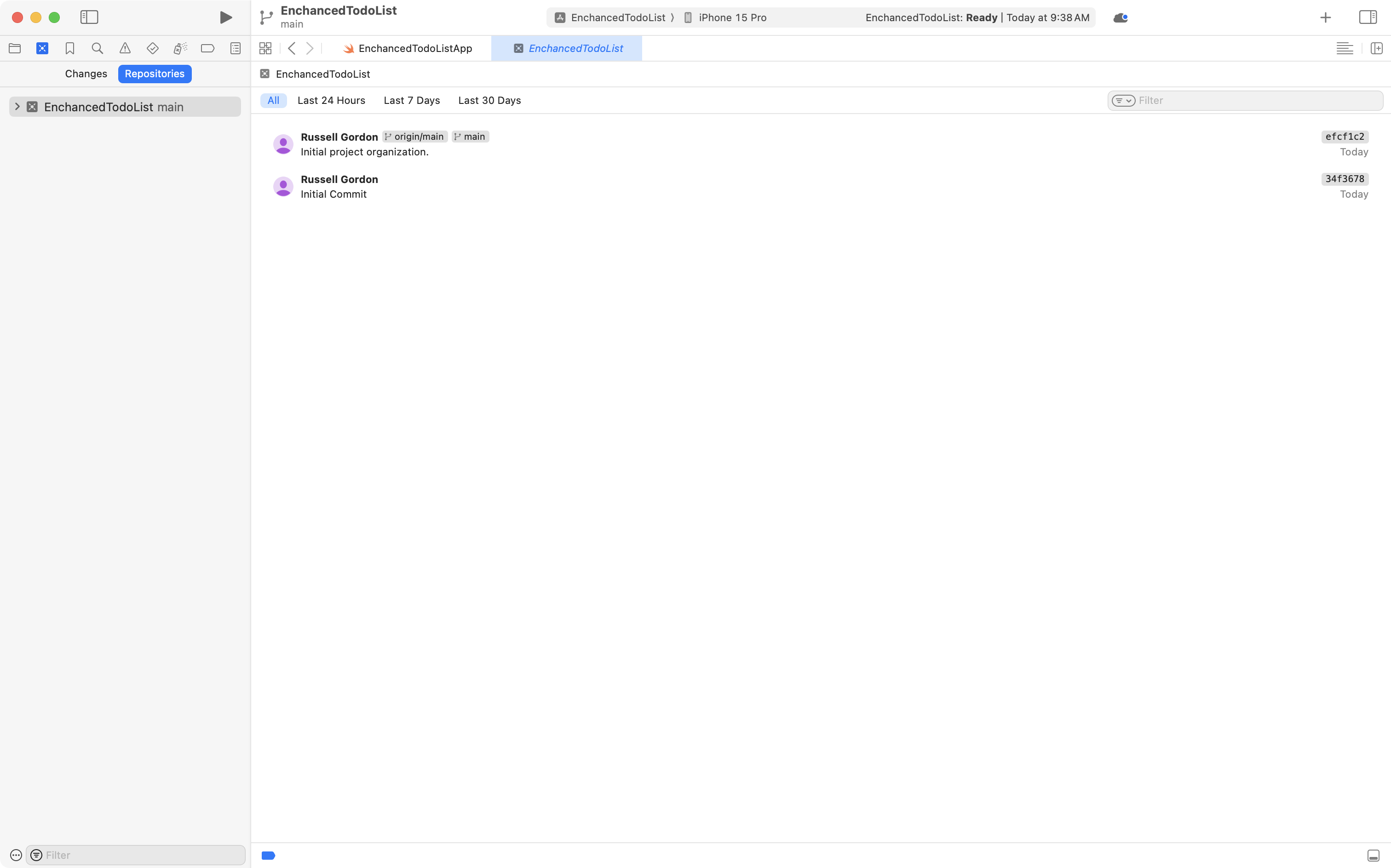This screenshot has height=868, width=1391.
Task: Expand the EnchancedTodoList main repository
Action: (17, 106)
